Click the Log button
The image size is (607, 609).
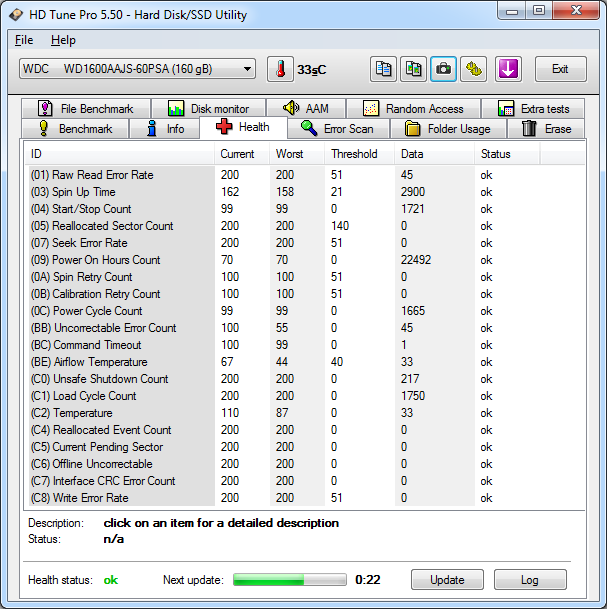coord(530,579)
